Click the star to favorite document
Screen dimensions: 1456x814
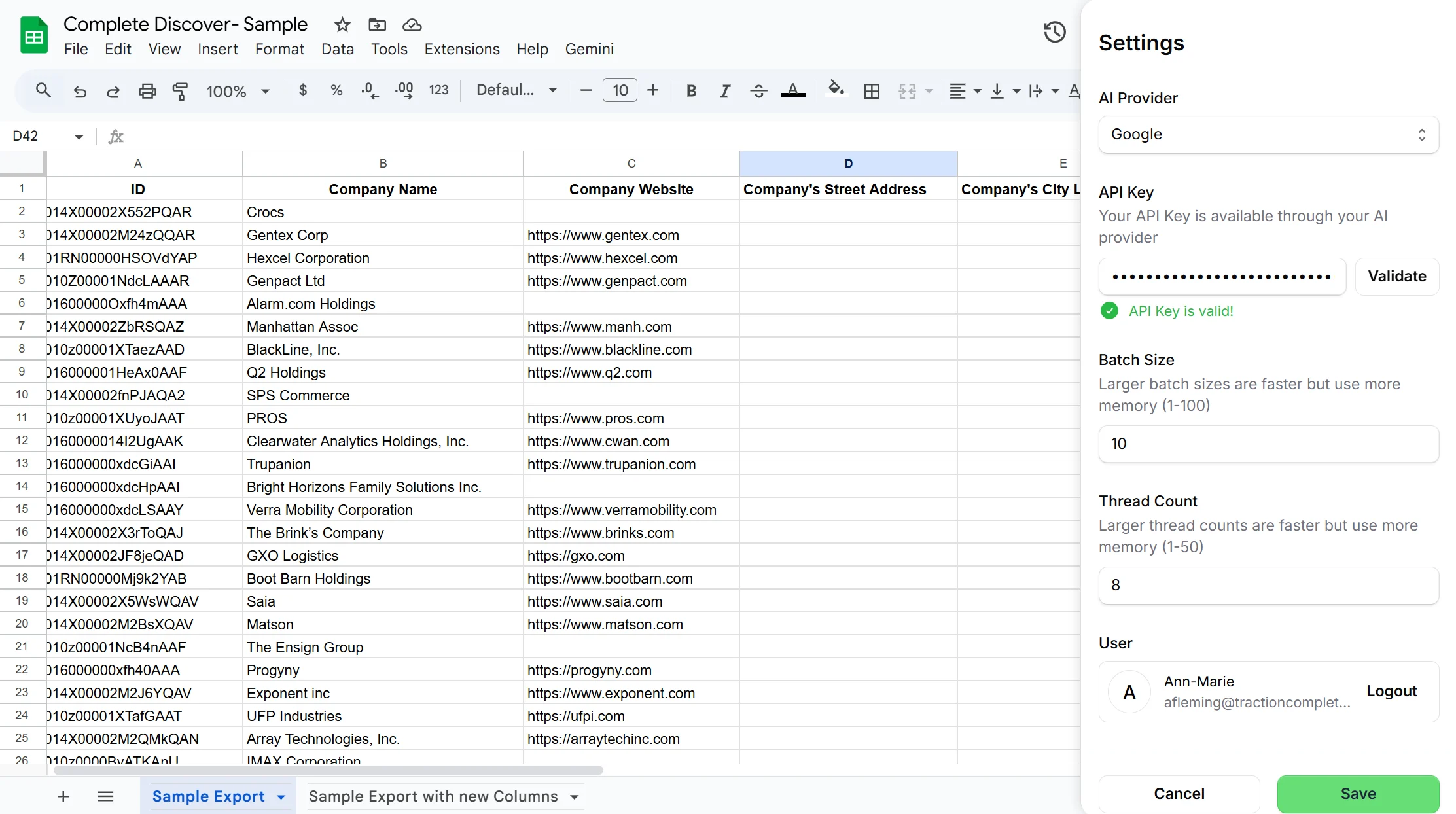pyautogui.click(x=342, y=25)
